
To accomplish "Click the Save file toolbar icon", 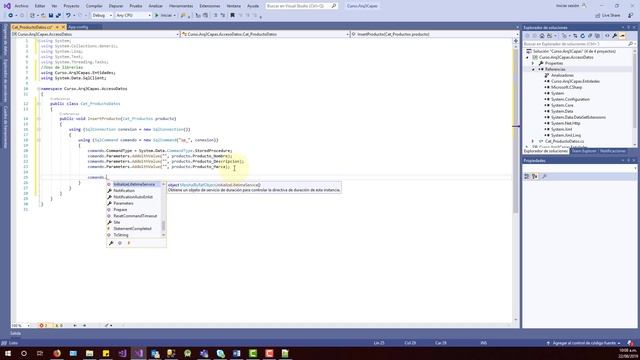I will 51,16.
